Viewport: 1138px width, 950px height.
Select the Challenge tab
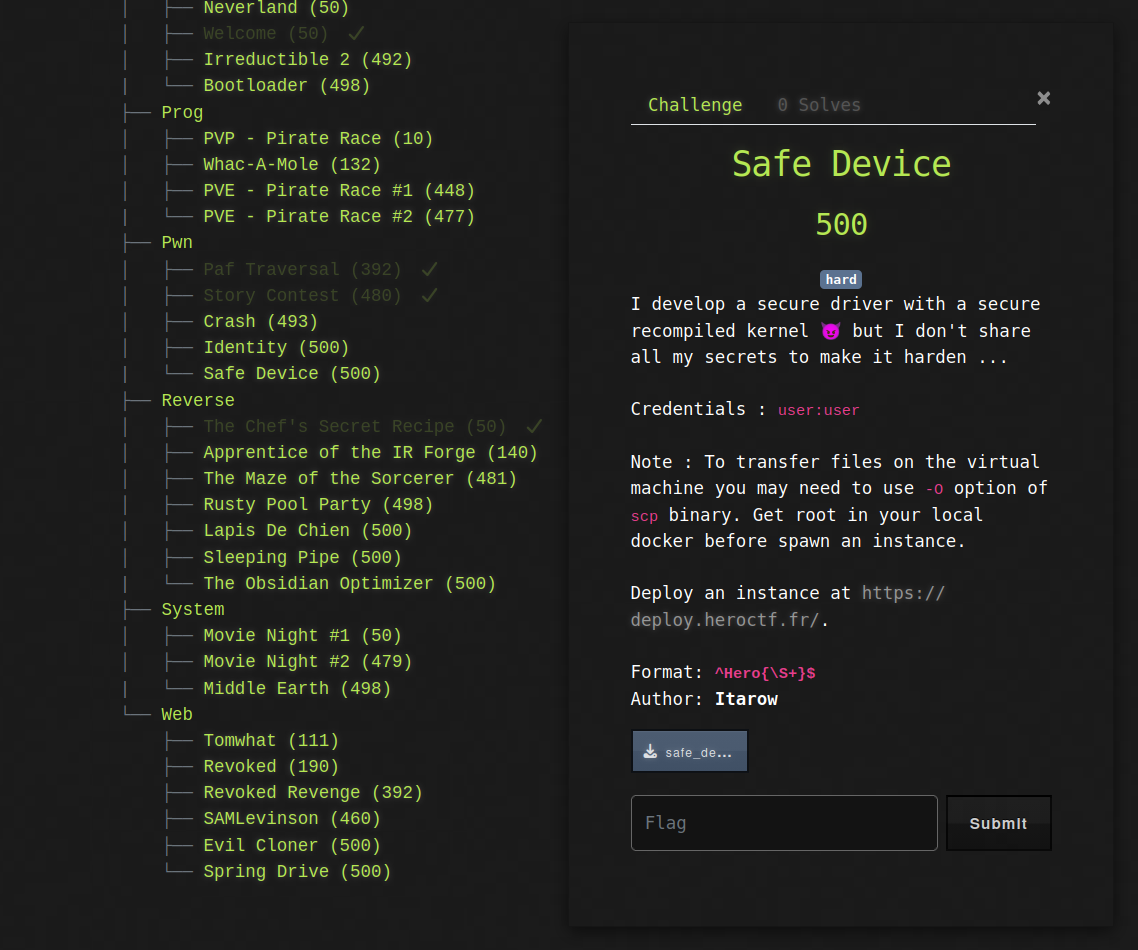(694, 105)
